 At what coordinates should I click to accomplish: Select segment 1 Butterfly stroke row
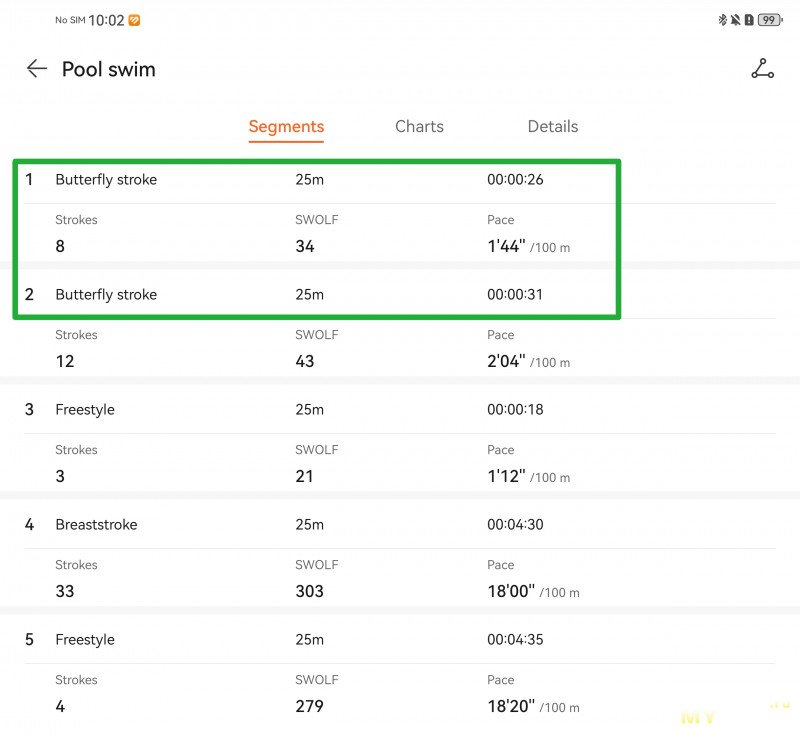click(x=106, y=180)
